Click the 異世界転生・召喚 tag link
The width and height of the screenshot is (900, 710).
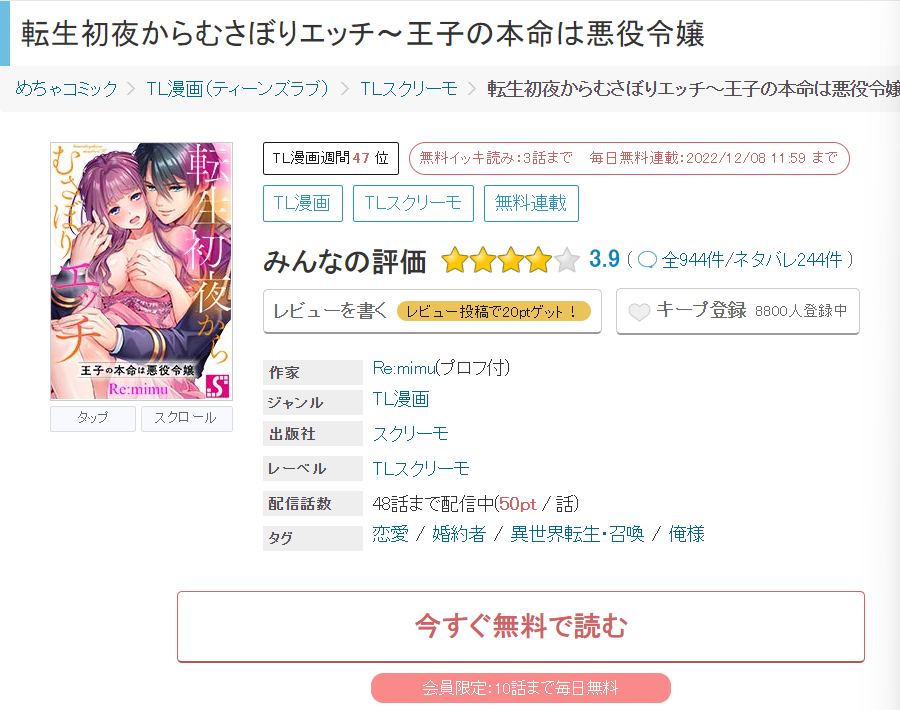click(577, 534)
